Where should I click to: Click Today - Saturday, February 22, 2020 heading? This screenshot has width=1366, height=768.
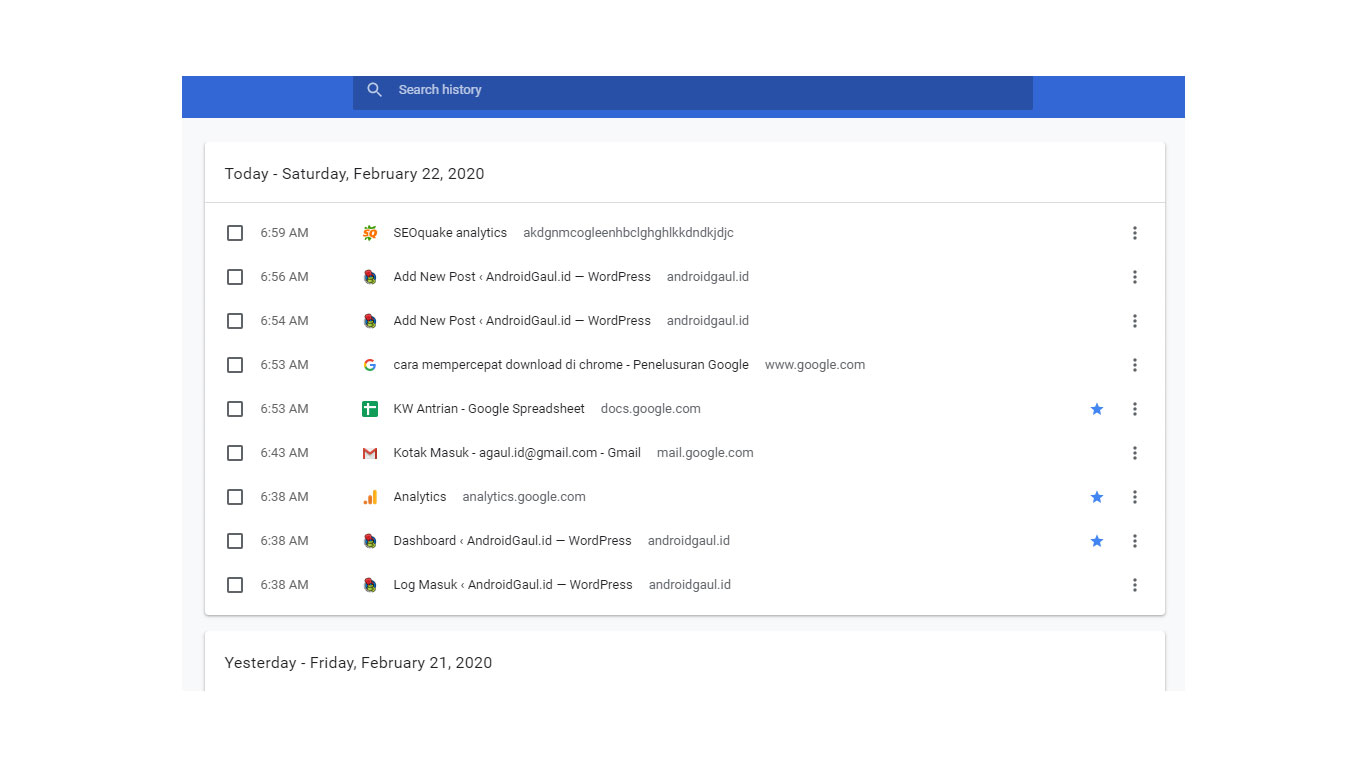click(354, 174)
